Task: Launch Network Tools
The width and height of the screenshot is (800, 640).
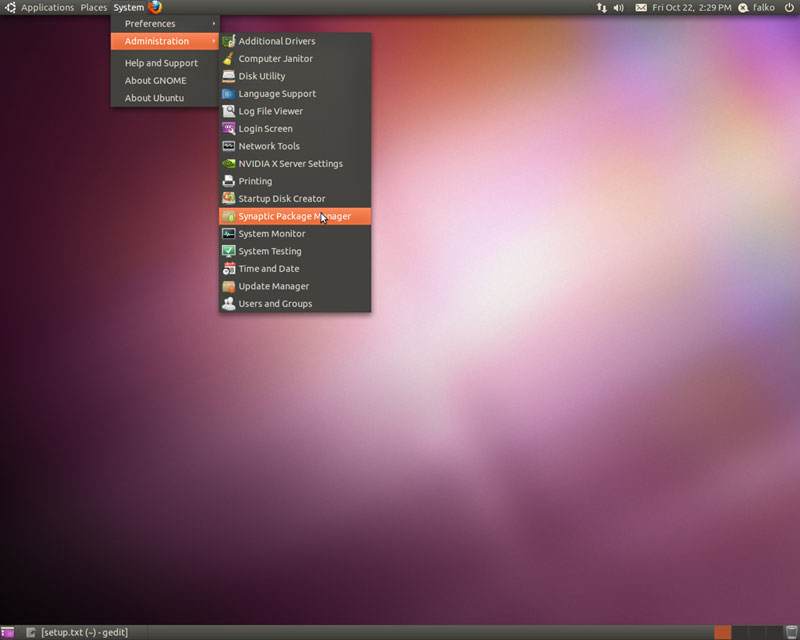Action: coord(295,146)
